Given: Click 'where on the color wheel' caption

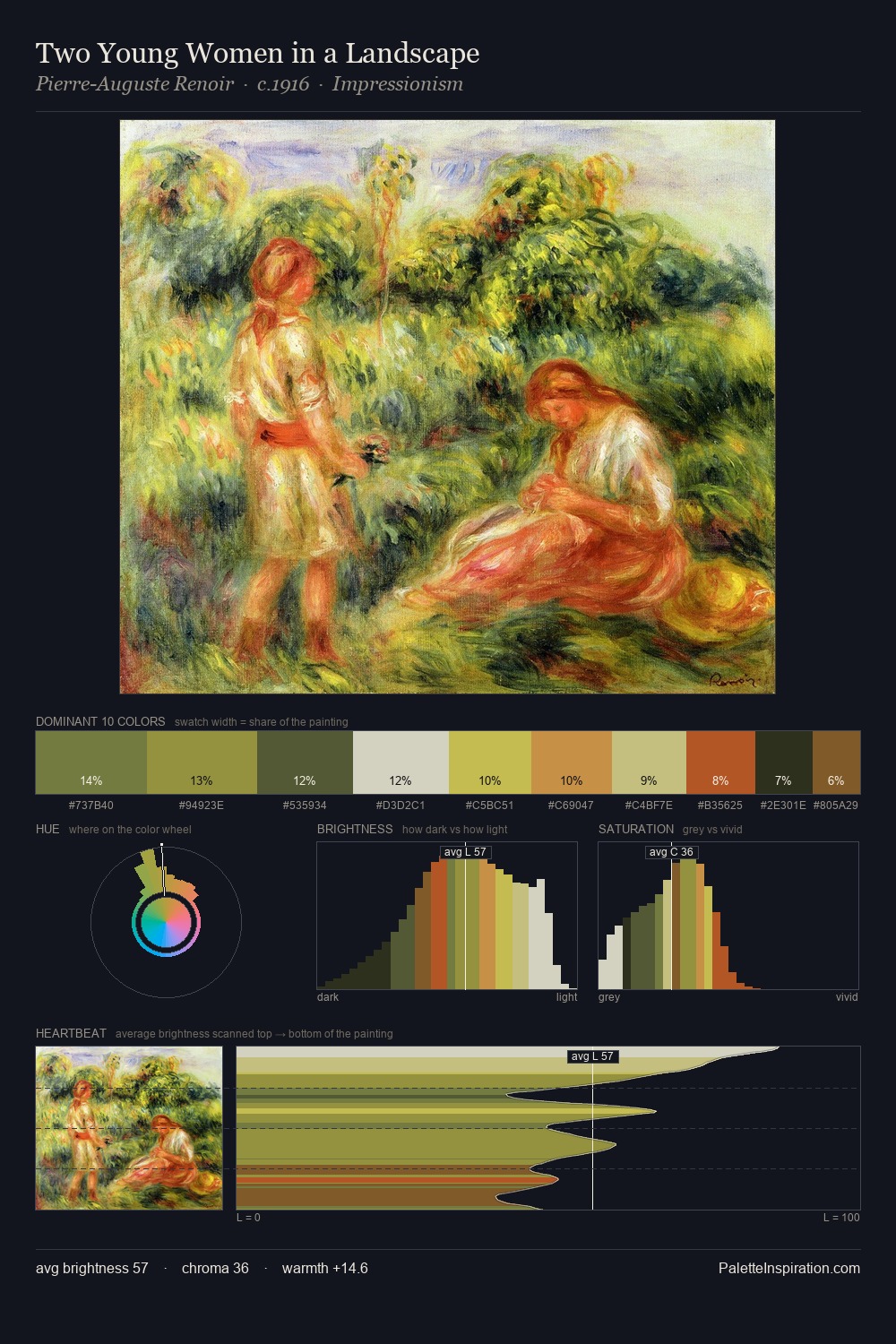Looking at the screenshot, I should (130, 829).
